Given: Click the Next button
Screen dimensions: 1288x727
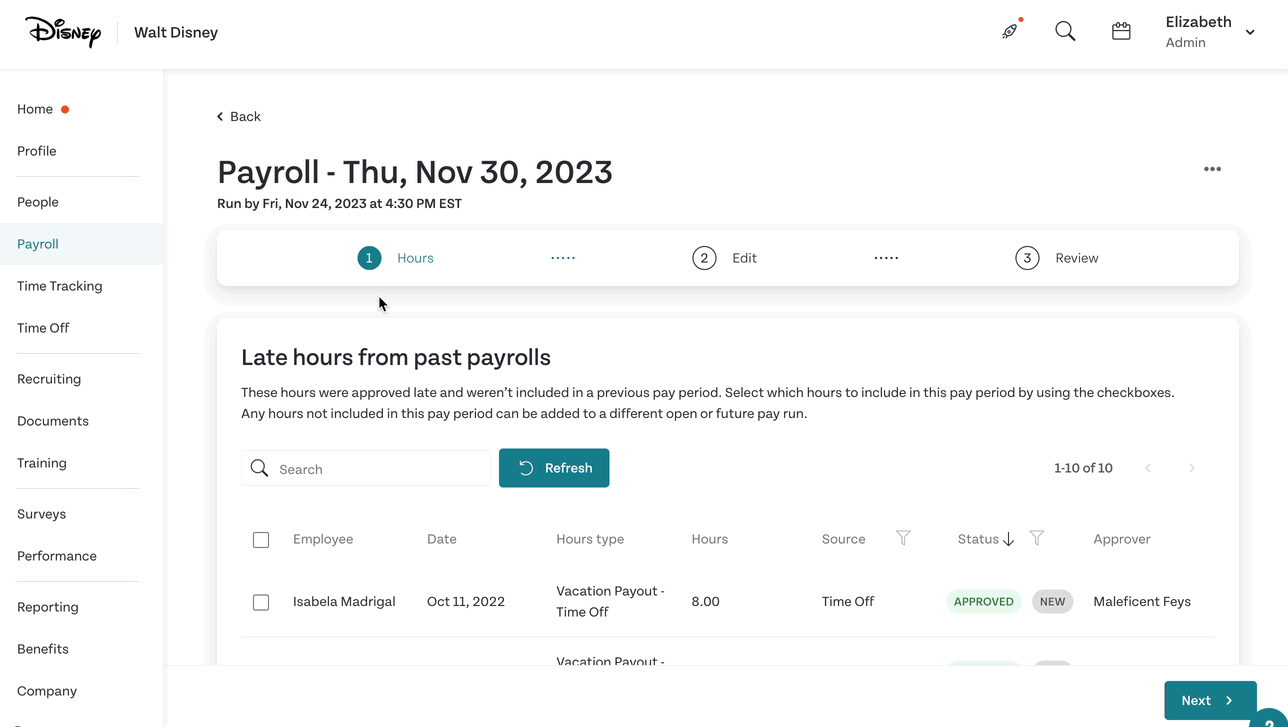Looking at the screenshot, I should [1210, 700].
